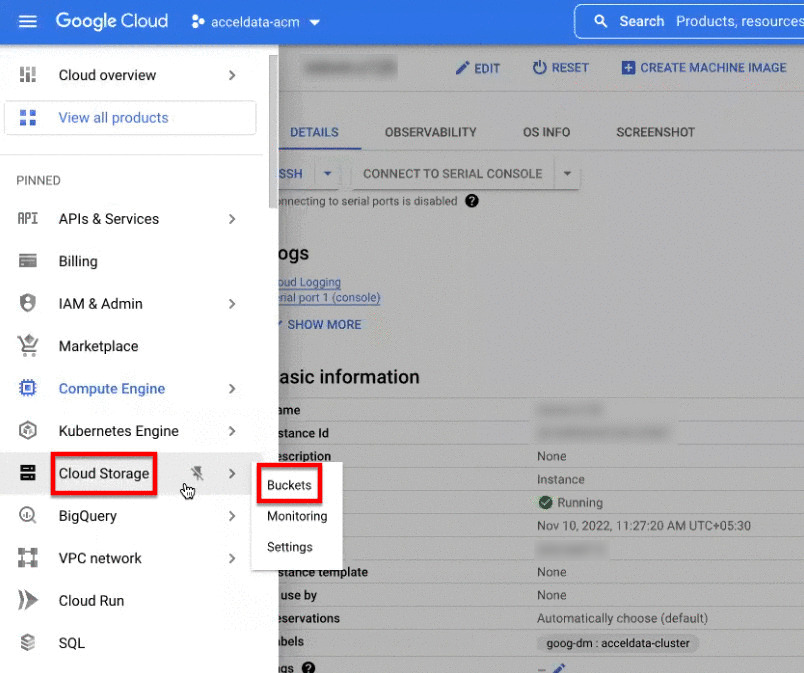This screenshot has width=804, height=673.
Task: Open the hamburger navigation menu
Action: pos(28,22)
